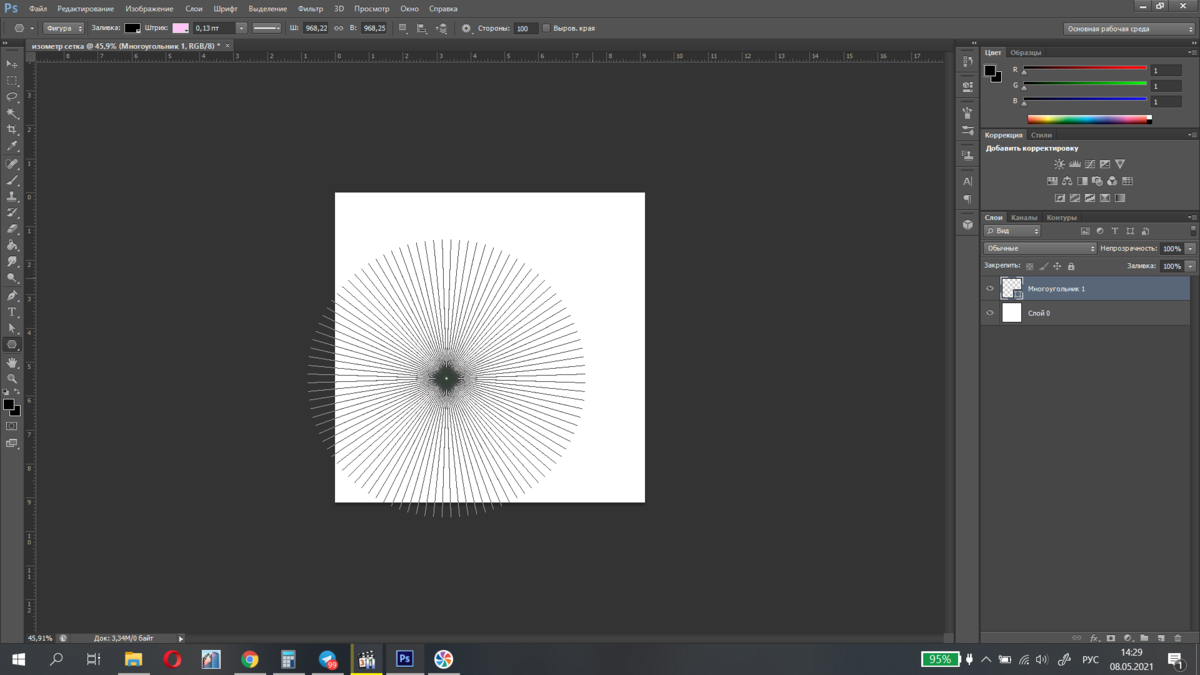Hide the Многоугольник 1 layer
Viewport: 1200px width, 675px height.
[990, 289]
